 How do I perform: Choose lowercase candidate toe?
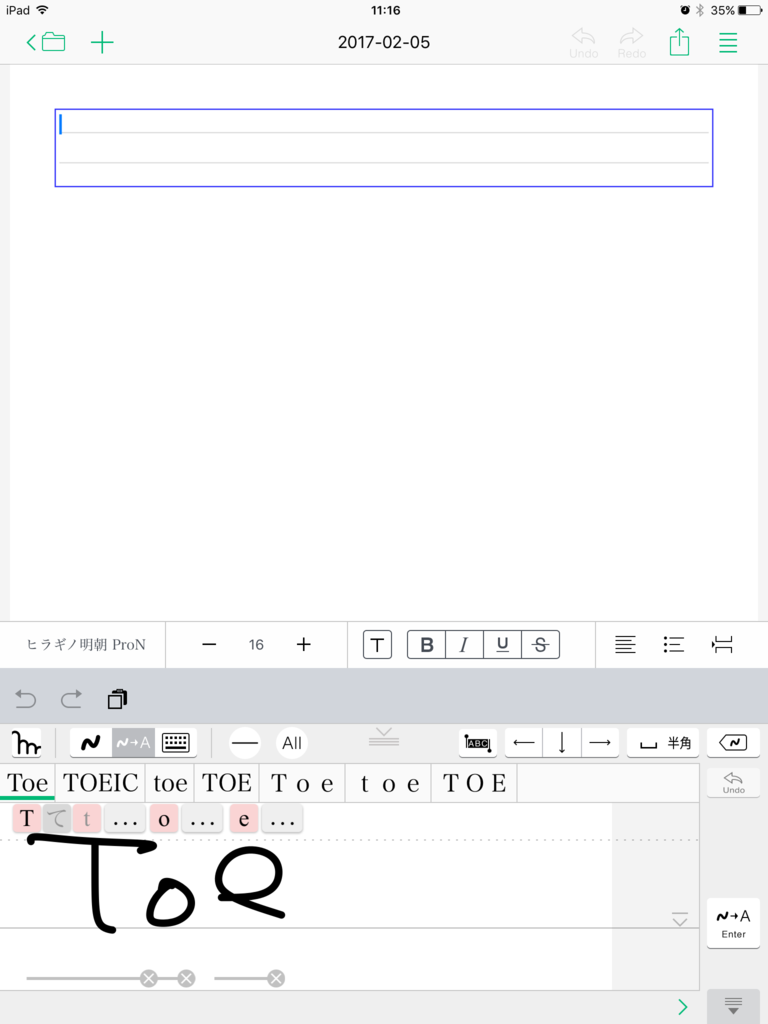(x=170, y=782)
